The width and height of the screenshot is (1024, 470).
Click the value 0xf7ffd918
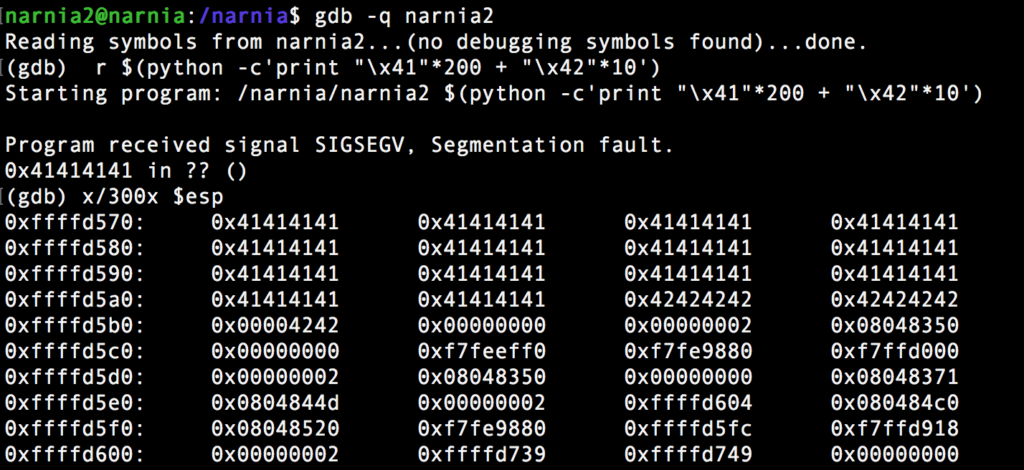click(894, 430)
